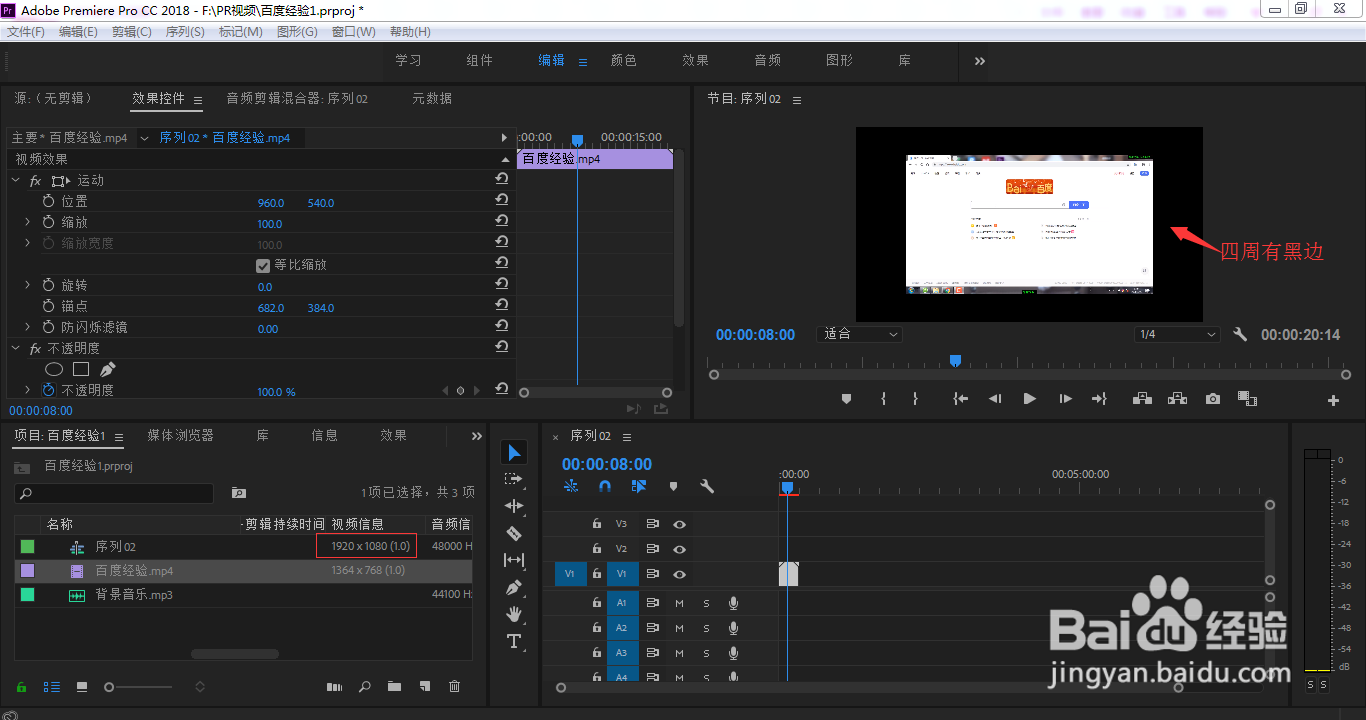Go to In point in Program monitor
The width and height of the screenshot is (1366, 720).
click(x=961, y=399)
